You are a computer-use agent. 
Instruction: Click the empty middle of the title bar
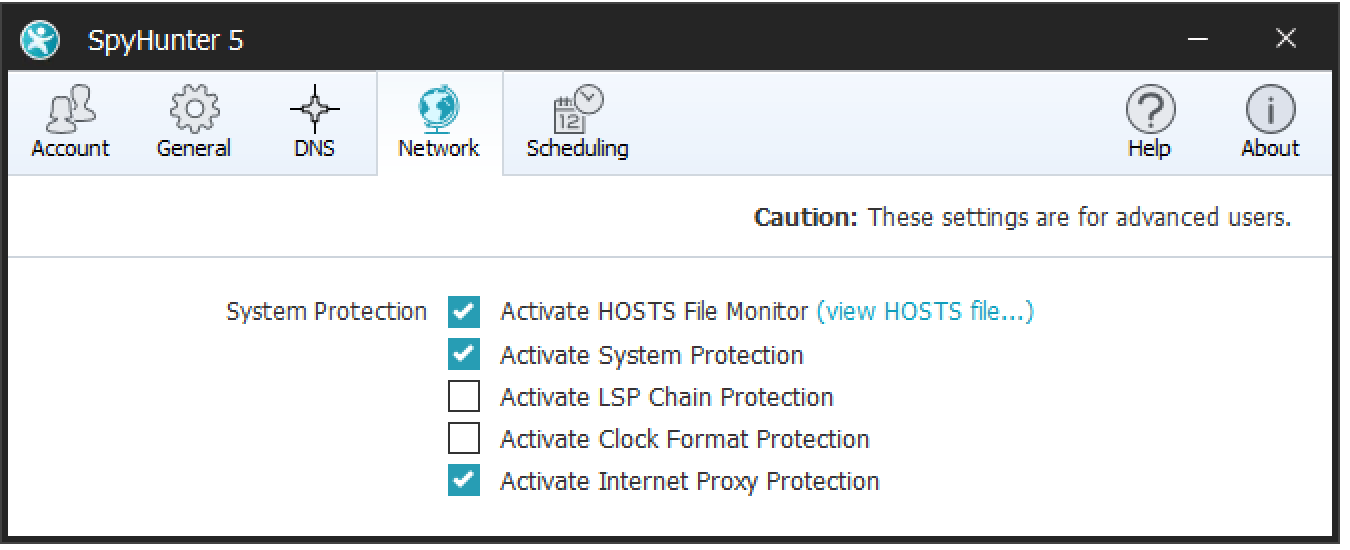pos(700,40)
